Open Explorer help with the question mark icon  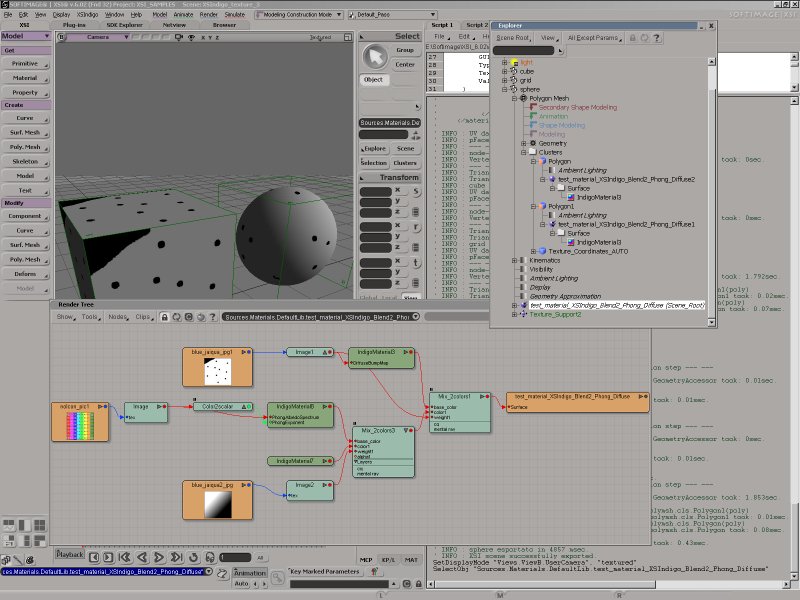tap(657, 38)
